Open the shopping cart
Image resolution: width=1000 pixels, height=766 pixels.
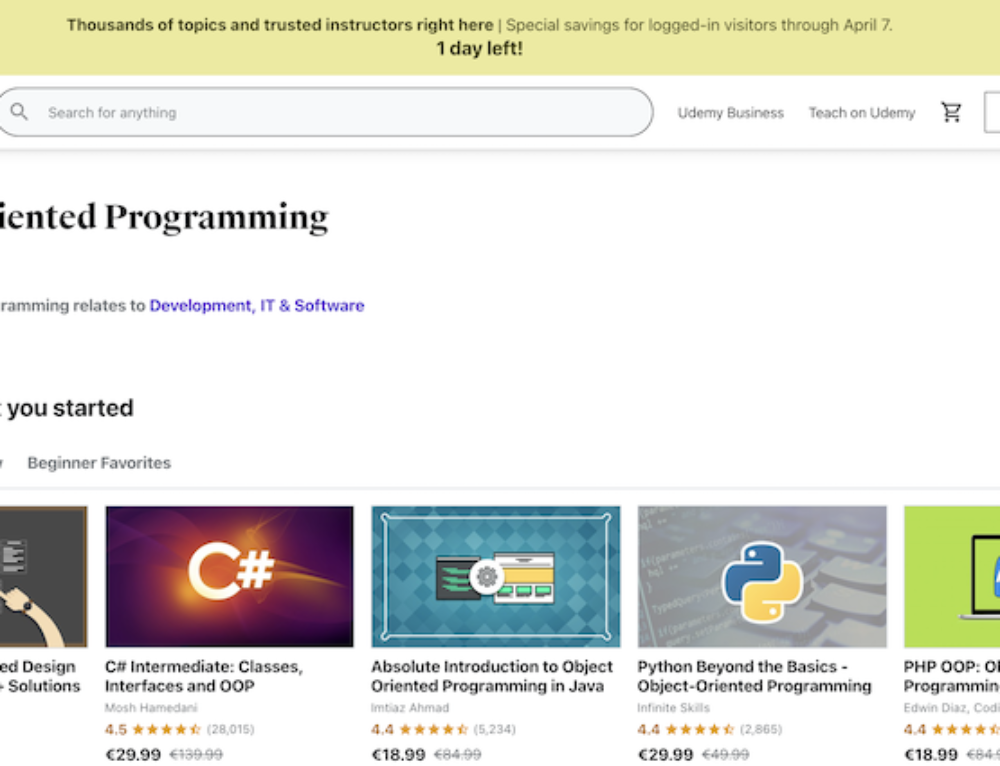click(951, 113)
